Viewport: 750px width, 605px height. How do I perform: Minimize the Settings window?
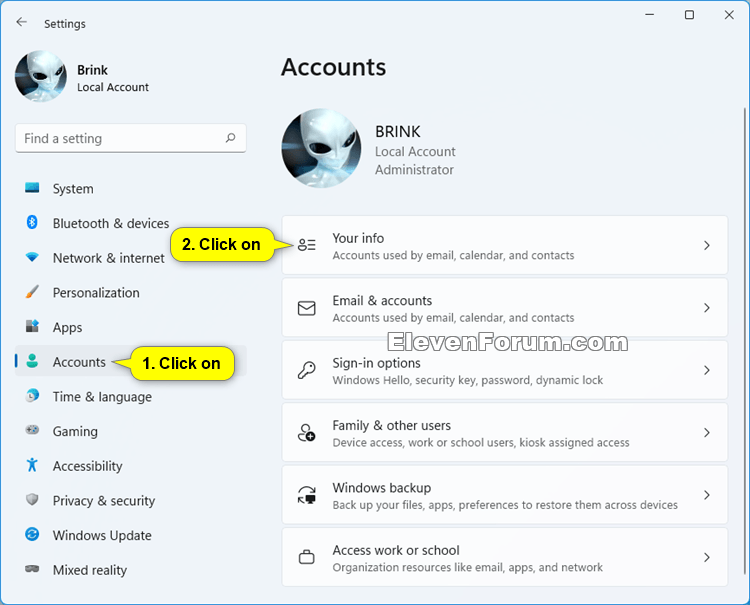coord(650,15)
